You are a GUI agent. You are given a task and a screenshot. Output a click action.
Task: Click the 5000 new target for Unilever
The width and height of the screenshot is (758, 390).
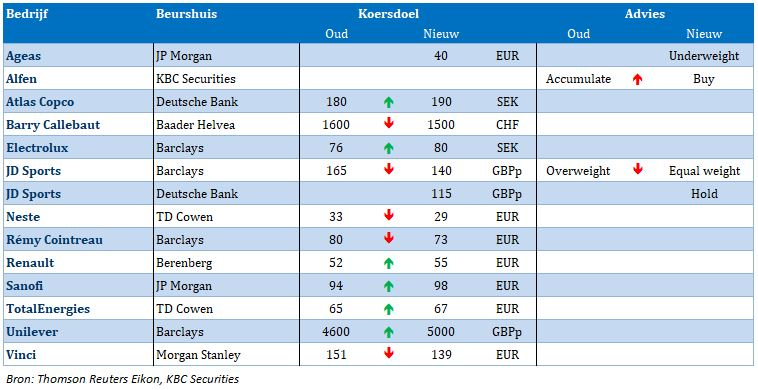(x=441, y=332)
